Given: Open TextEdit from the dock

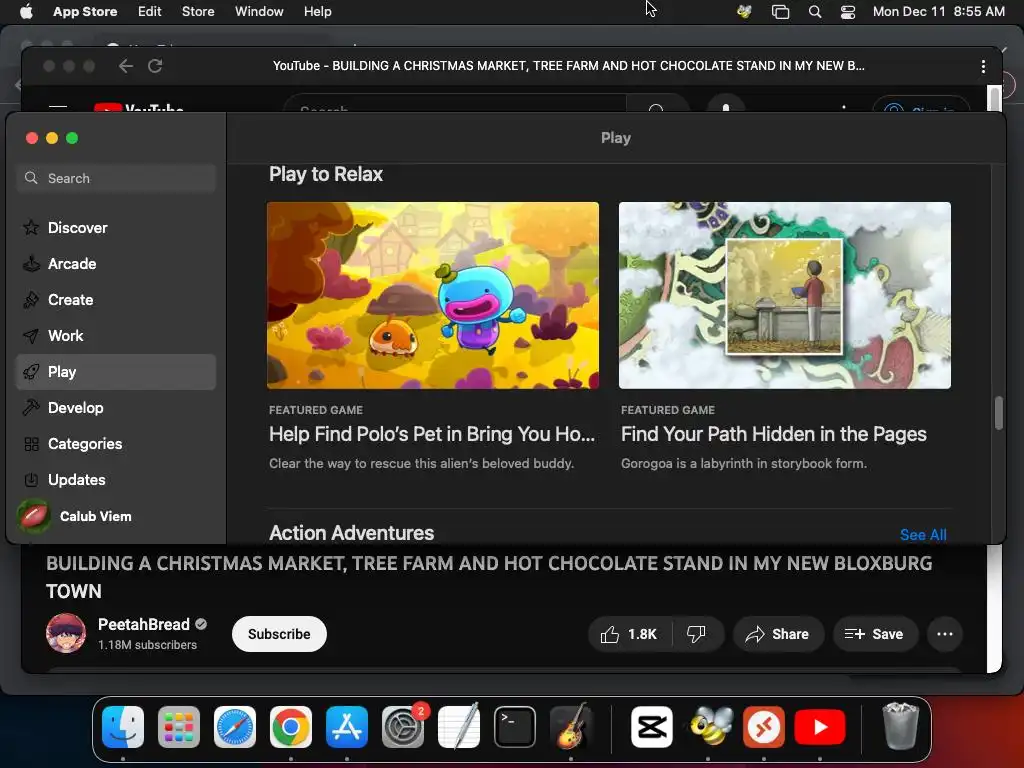Looking at the screenshot, I should pyautogui.click(x=459, y=727).
